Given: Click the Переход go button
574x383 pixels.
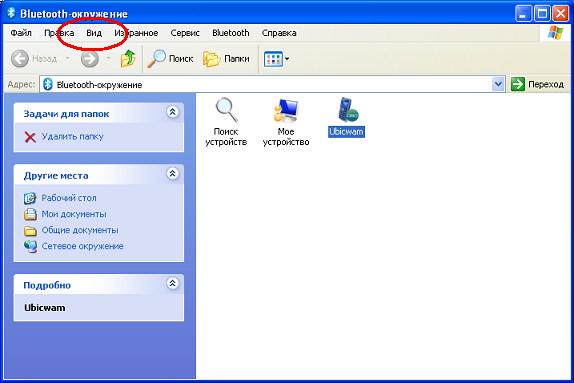Looking at the screenshot, I should pyautogui.click(x=537, y=85).
